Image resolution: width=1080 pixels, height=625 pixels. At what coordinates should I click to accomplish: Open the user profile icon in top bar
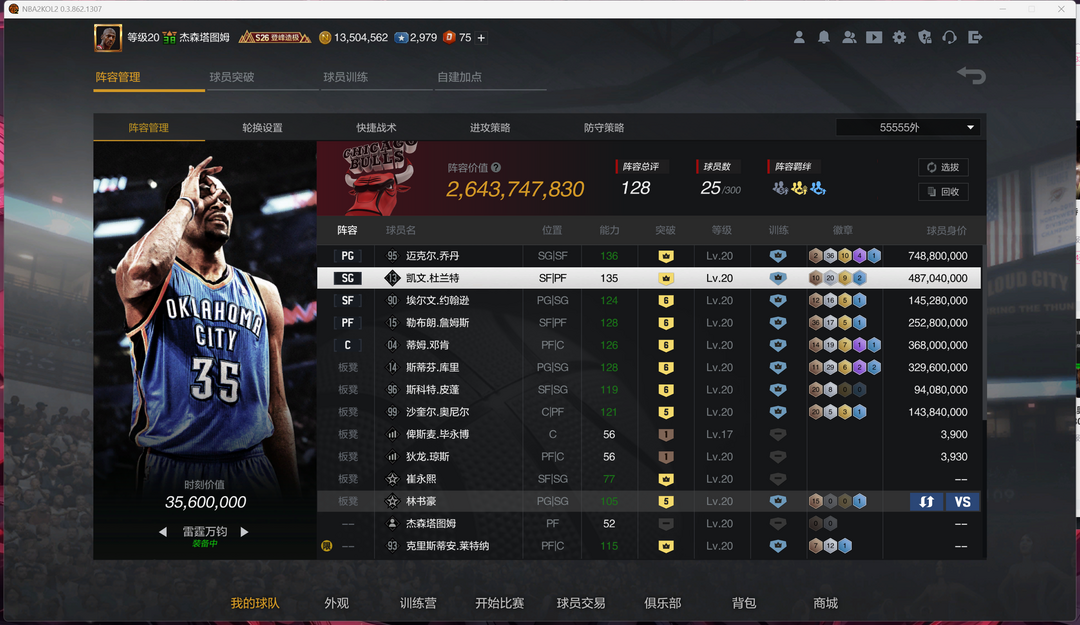click(x=799, y=37)
